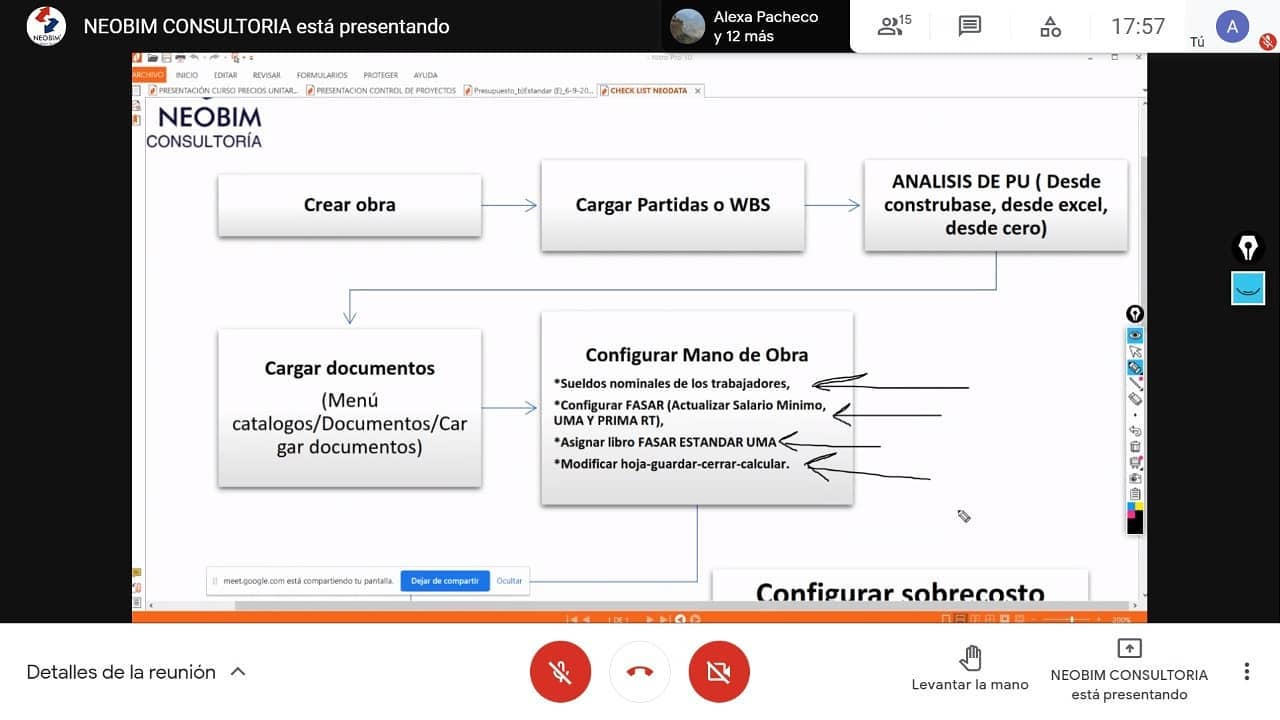Switch to PRESENTACIÓN CURSO PRECIOS UNITAR document tab
Viewport: 1280px width, 720px height.
(x=225, y=90)
